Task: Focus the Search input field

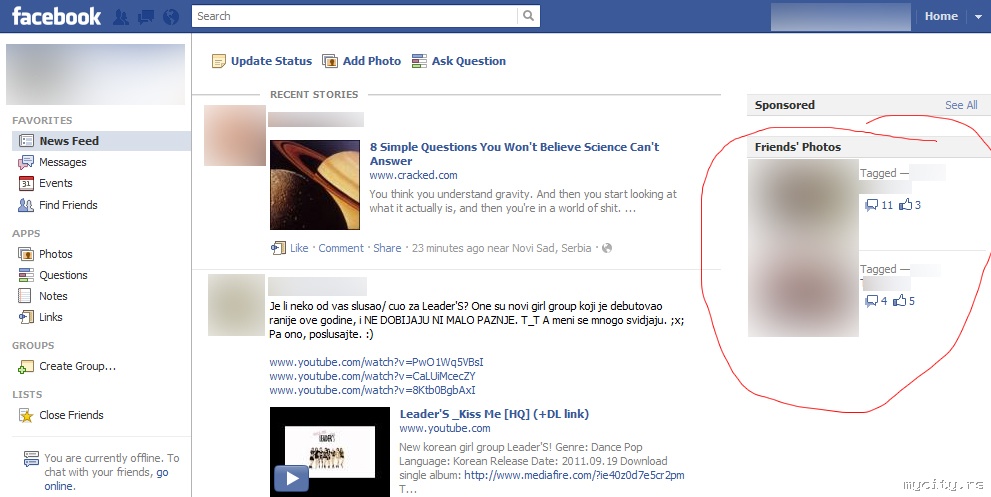Action: (x=355, y=16)
